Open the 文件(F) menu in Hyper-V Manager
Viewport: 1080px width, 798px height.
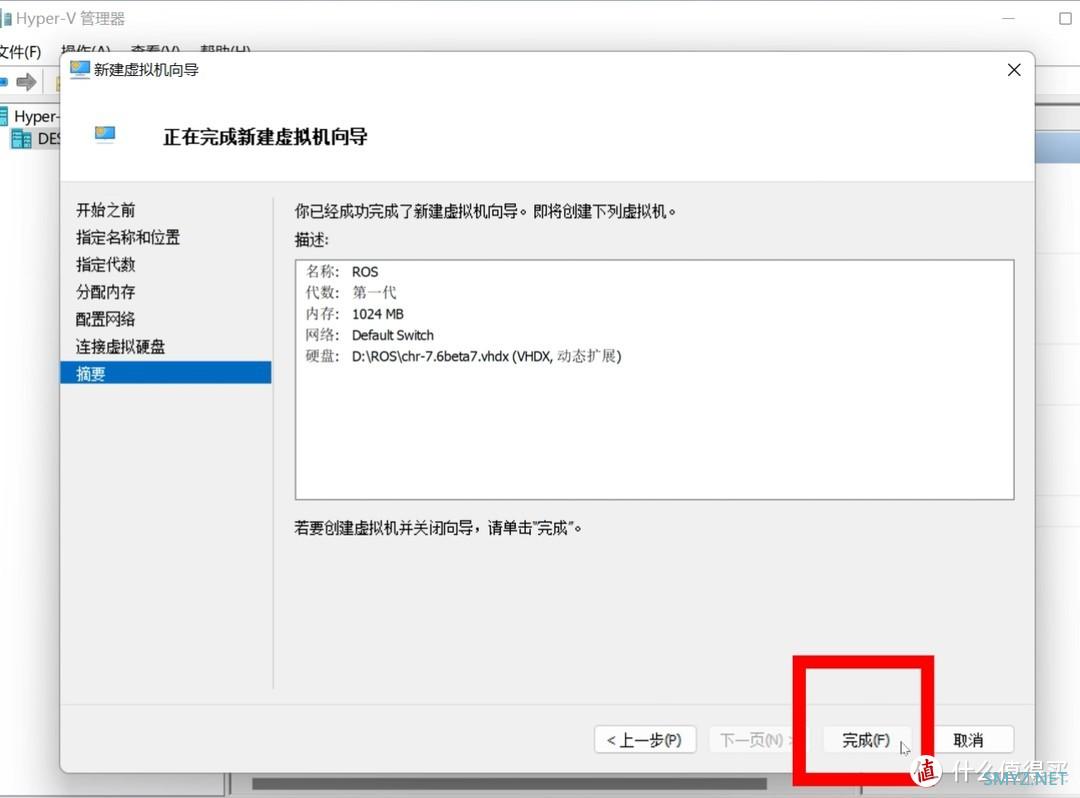20,52
